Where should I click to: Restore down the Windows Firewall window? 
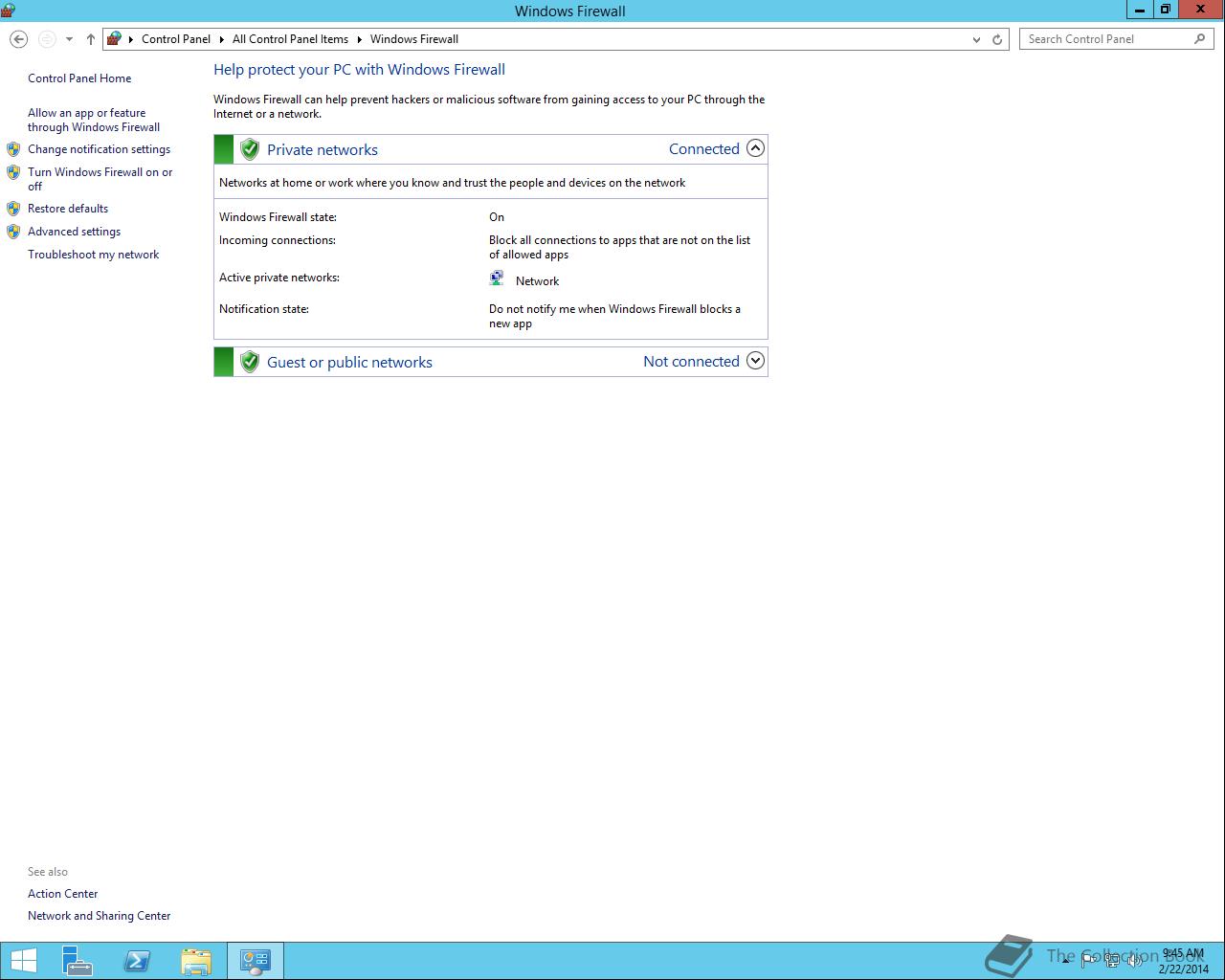(1165, 10)
